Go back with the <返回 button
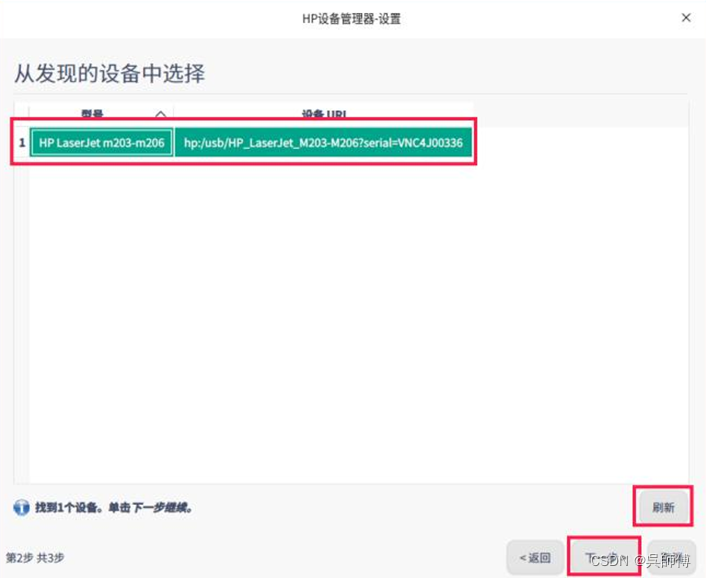This screenshot has width=706, height=578. coord(535,558)
